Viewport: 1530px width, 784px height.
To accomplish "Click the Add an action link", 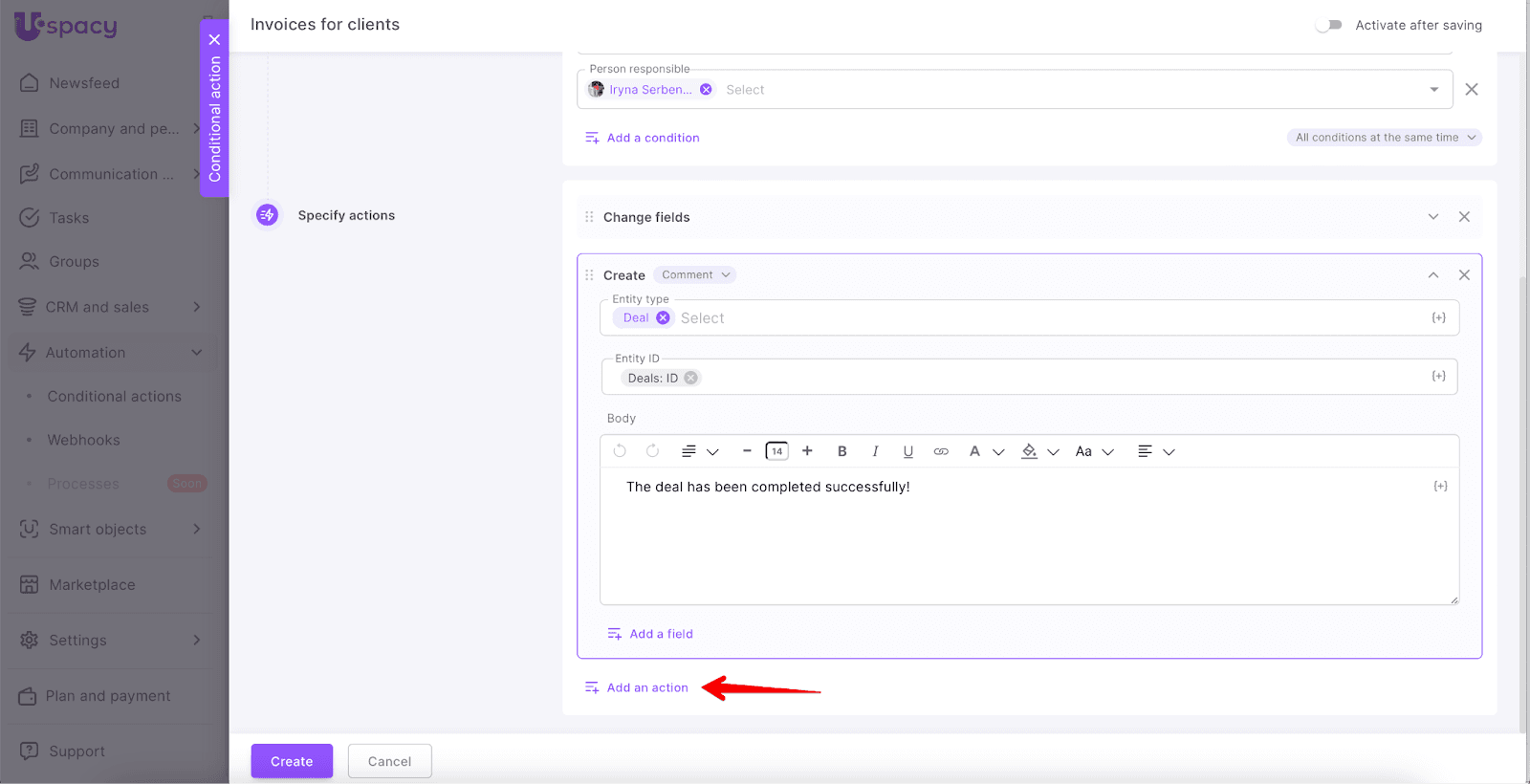I will 646,687.
